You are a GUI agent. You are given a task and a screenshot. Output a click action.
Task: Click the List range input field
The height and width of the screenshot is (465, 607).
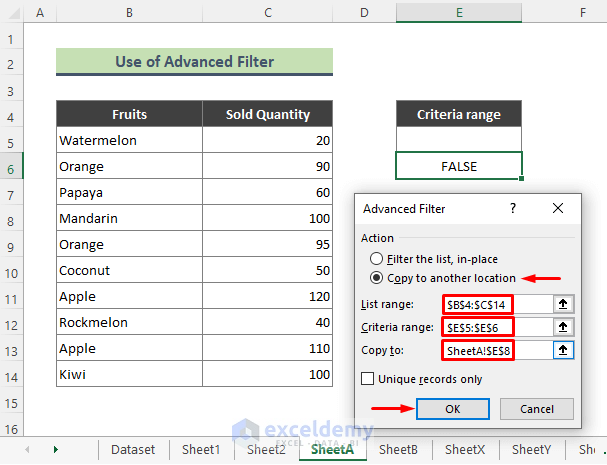[494, 304]
